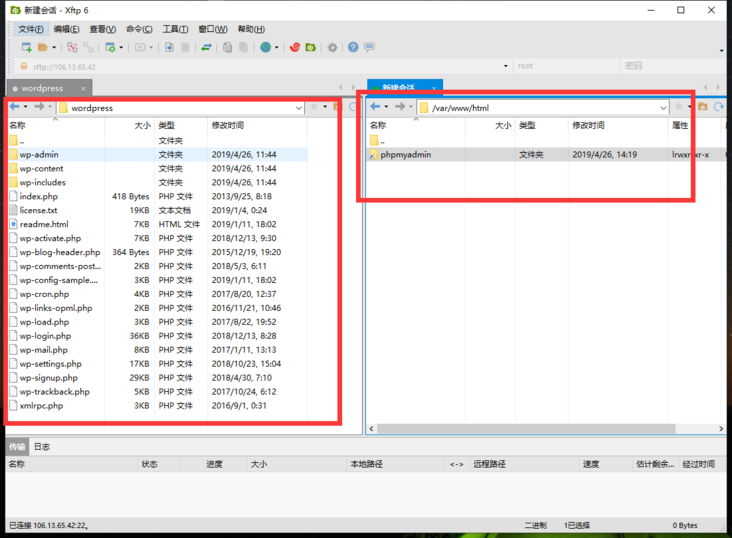Image resolution: width=732 pixels, height=538 pixels.
Task: Click the Paste files toolbar icon
Action: pos(243,47)
